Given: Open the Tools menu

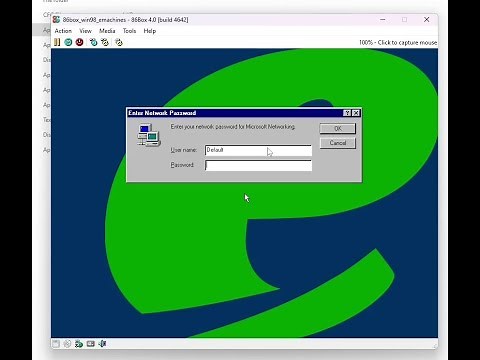Looking at the screenshot, I should pyautogui.click(x=129, y=31).
